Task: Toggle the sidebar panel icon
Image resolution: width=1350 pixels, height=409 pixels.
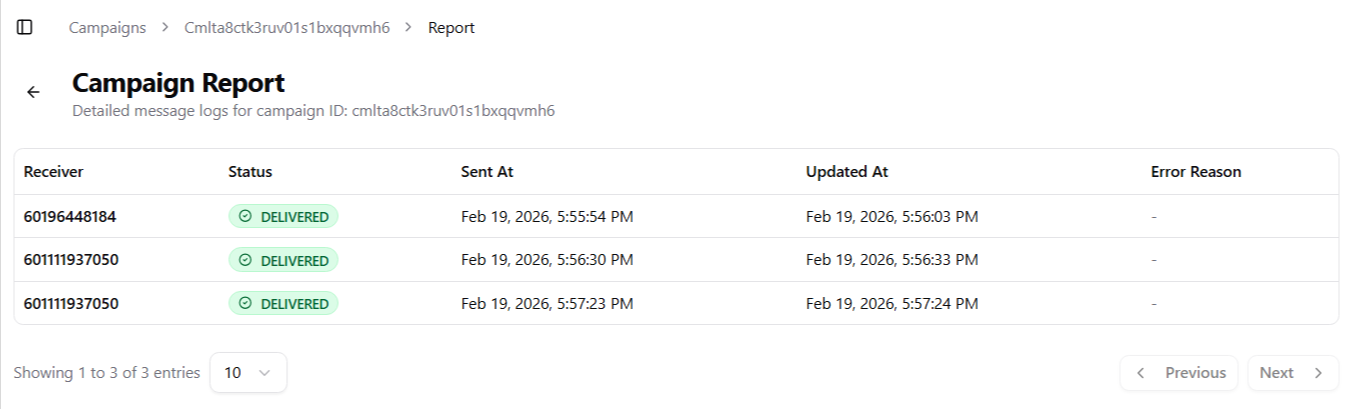Action: coord(25,28)
